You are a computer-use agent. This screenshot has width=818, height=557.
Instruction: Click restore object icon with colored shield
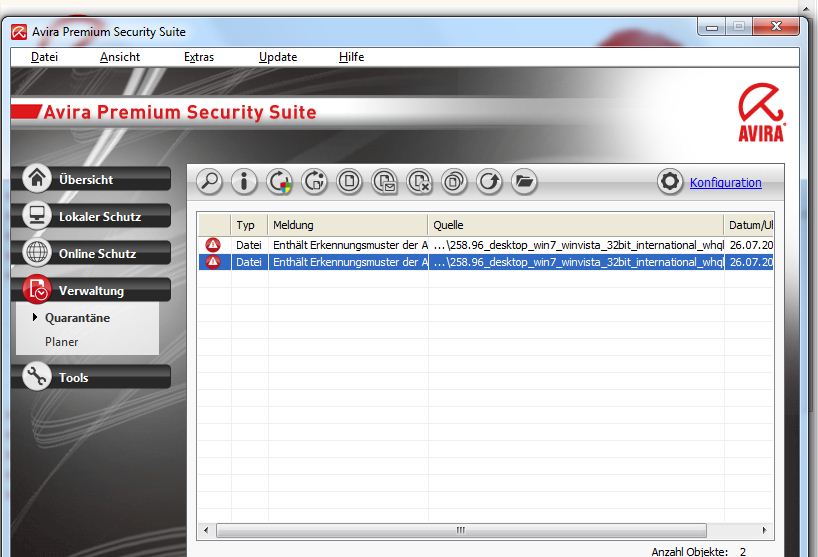pos(279,182)
